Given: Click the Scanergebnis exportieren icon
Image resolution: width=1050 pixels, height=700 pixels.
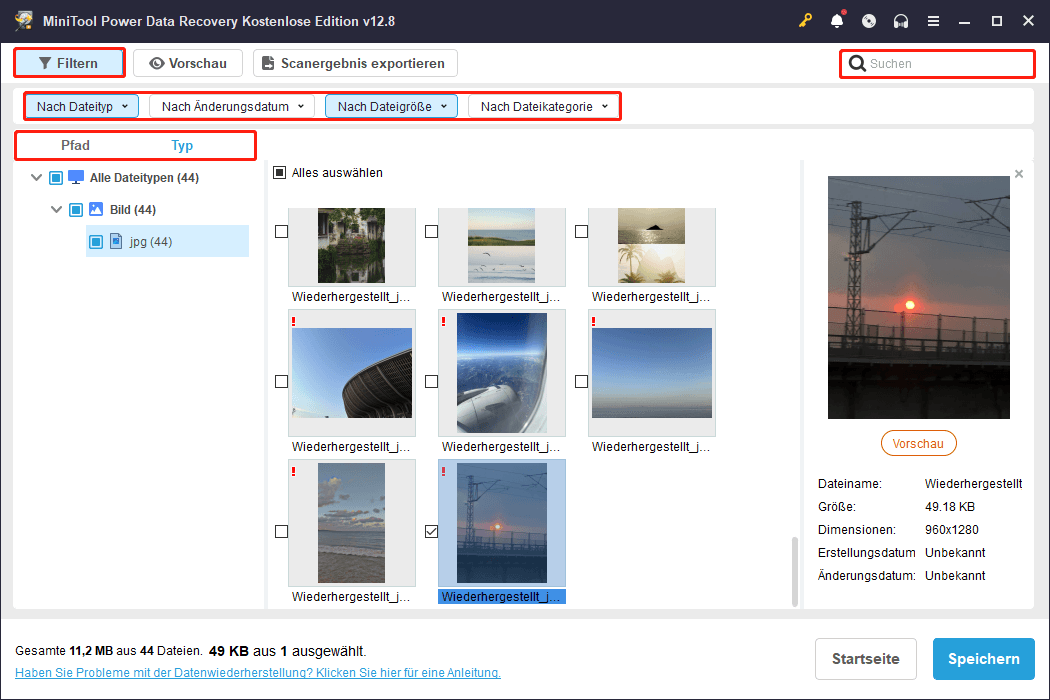Looking at the screenshot, I should (x=266, y=62).
